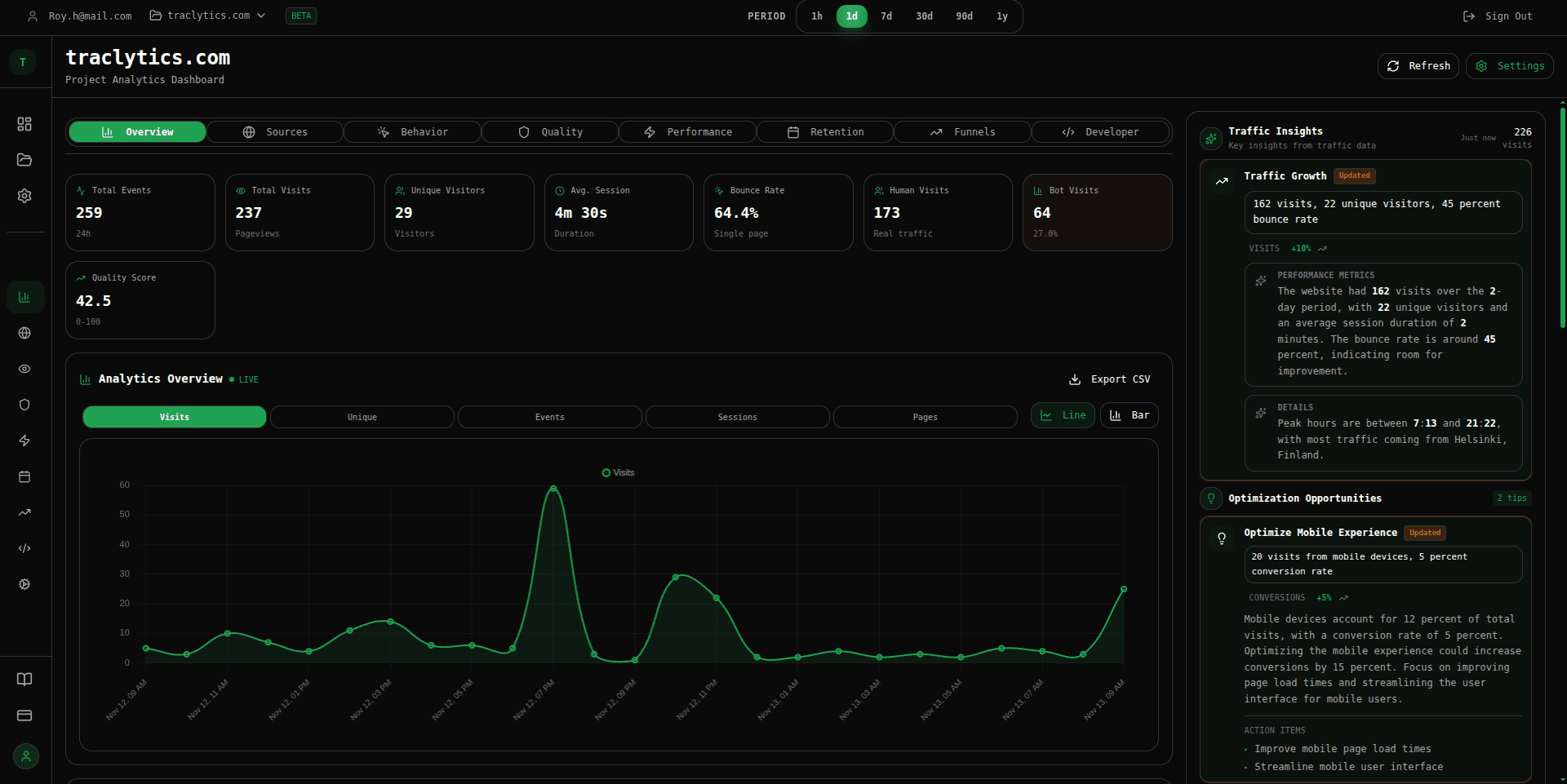1567x784 pixels.
Task: Open the folder icon in left sidebar
Action: pyautogui.click(x=24, y=160)
